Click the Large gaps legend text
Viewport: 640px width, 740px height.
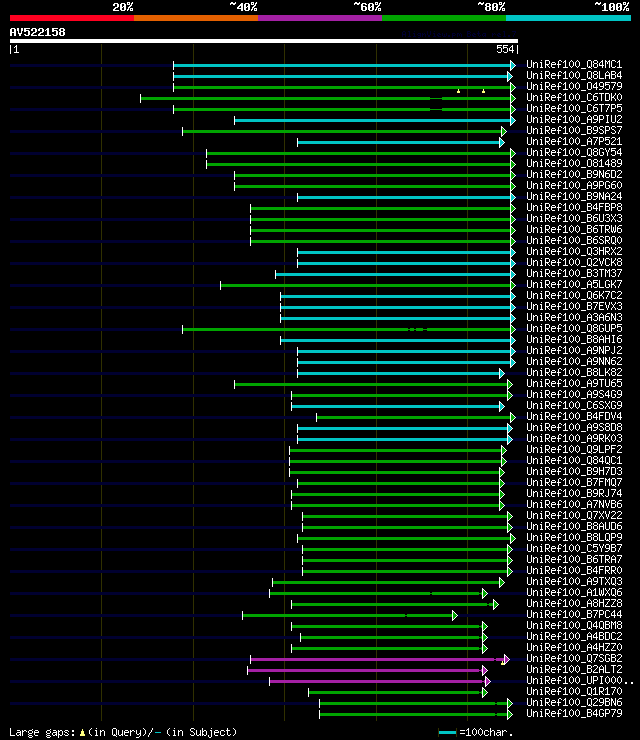tap(123, 732)
